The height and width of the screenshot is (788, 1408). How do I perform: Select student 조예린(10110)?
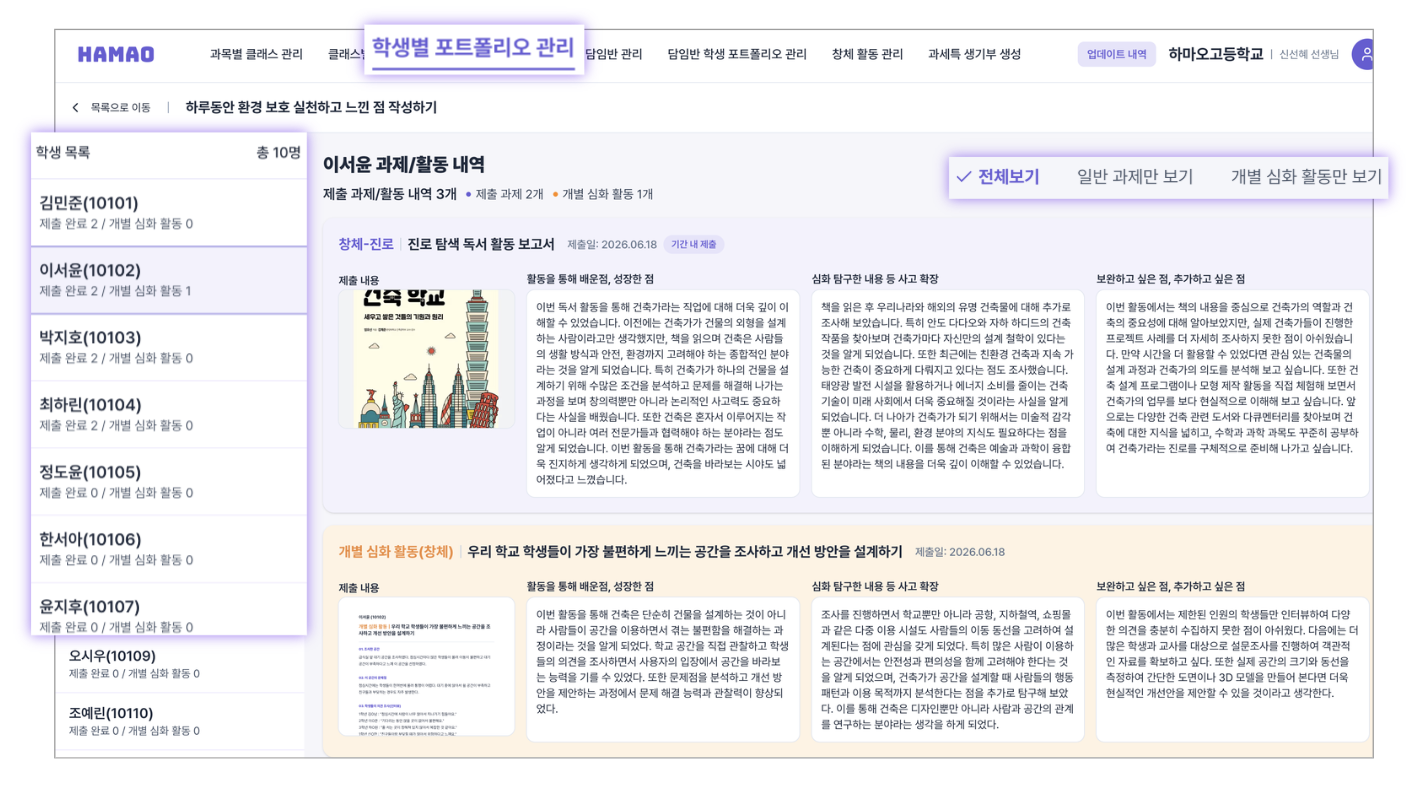point(180,721)
